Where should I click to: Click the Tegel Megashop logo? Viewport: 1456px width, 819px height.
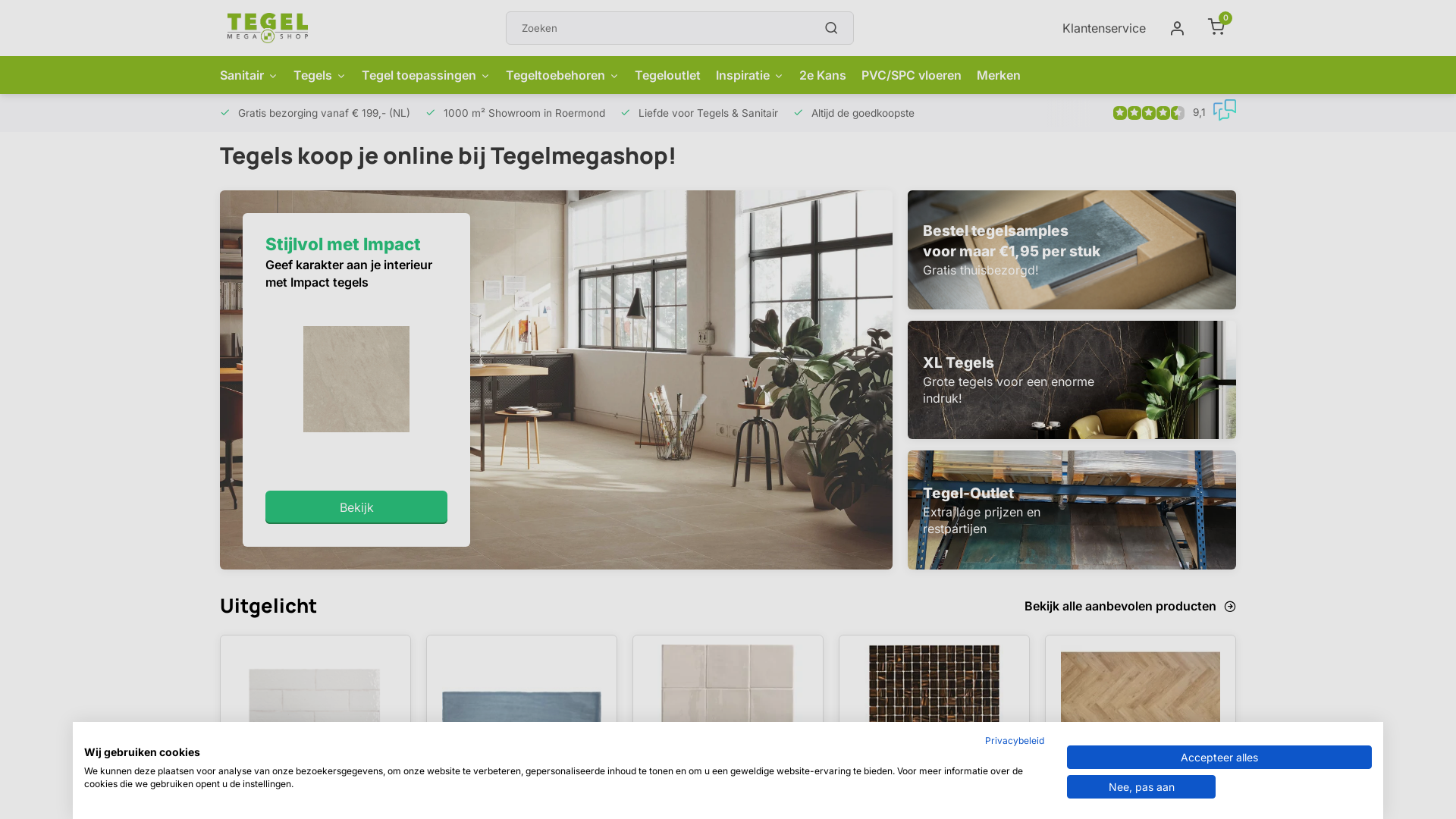[x=268, y=28]
